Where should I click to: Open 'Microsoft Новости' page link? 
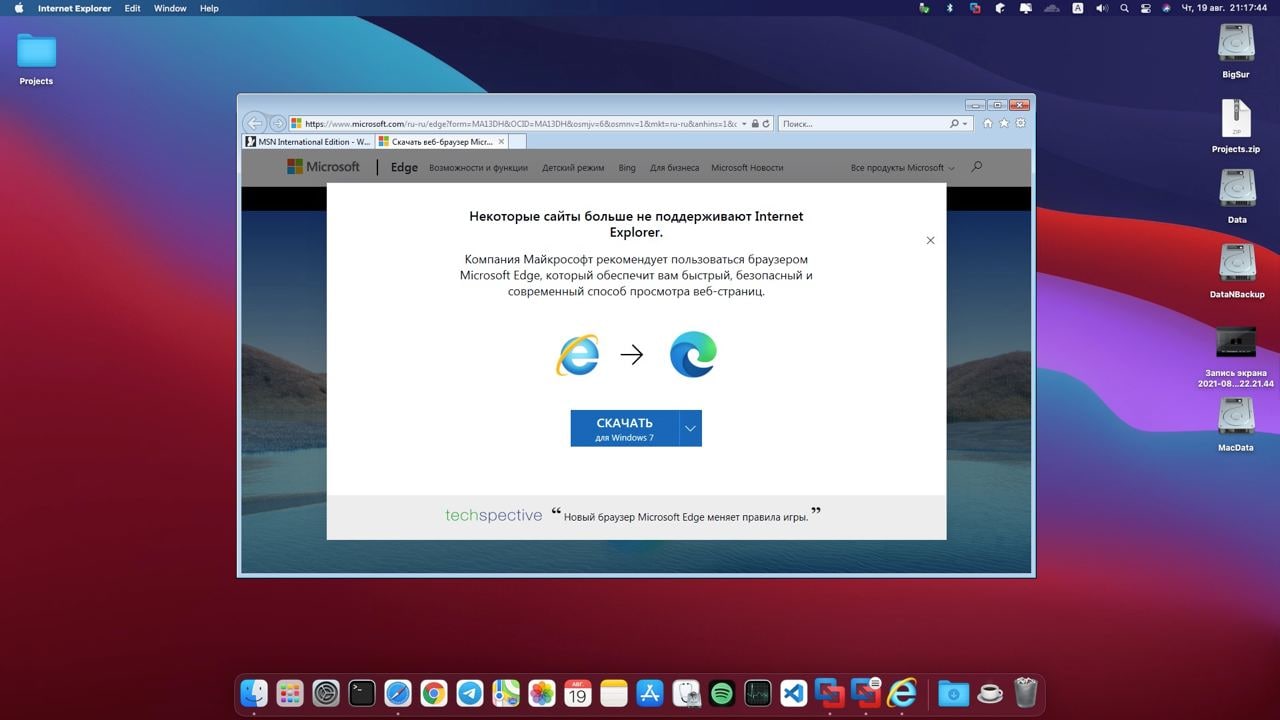[747, 168]
